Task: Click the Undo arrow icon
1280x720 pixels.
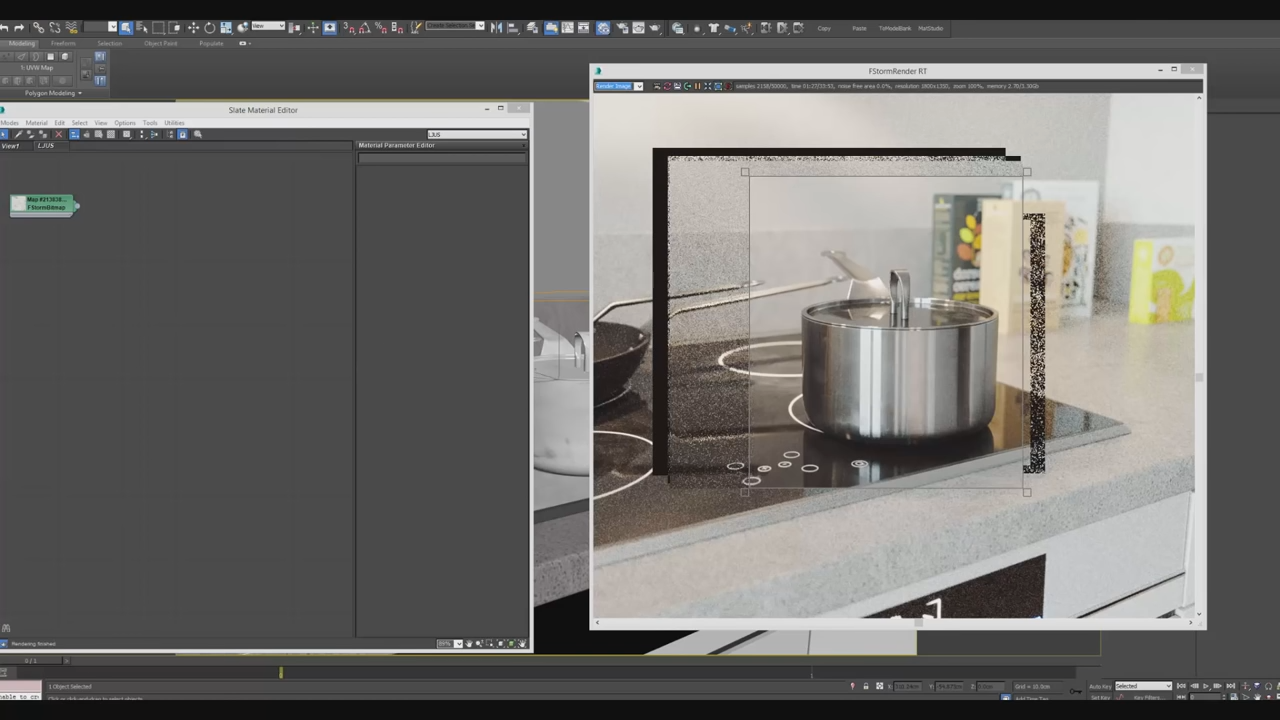Action: click(x=6, y=27)
